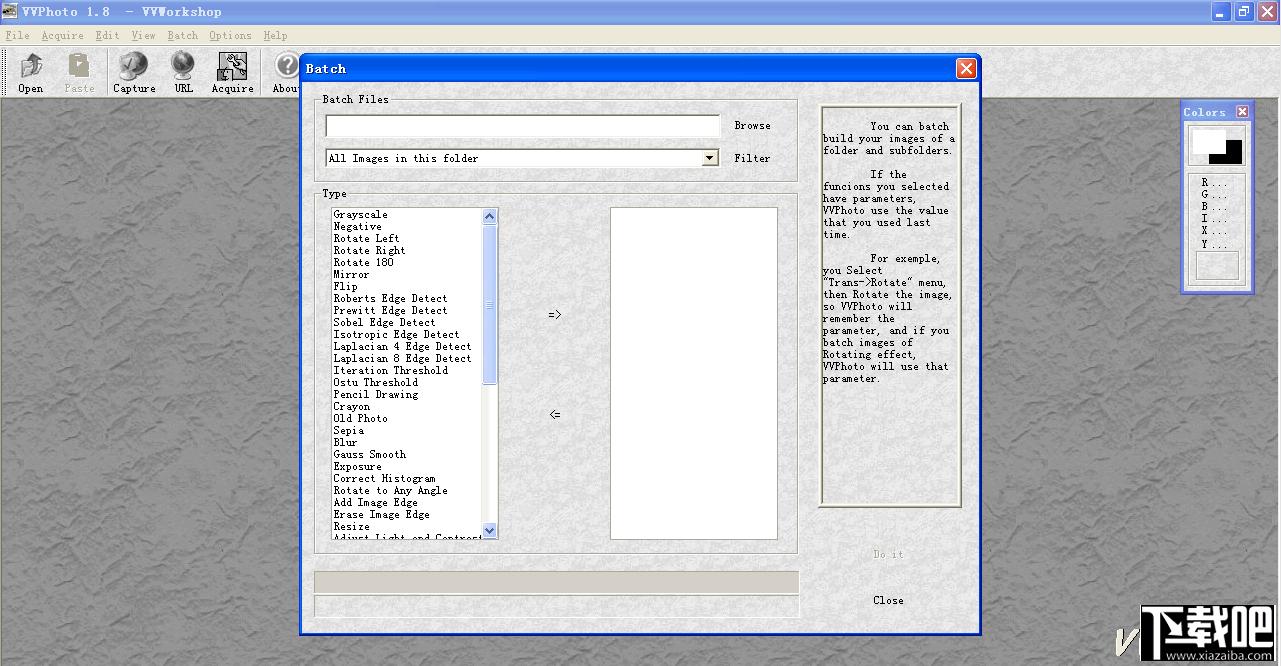Click the URL globe icon

[183, 67]
